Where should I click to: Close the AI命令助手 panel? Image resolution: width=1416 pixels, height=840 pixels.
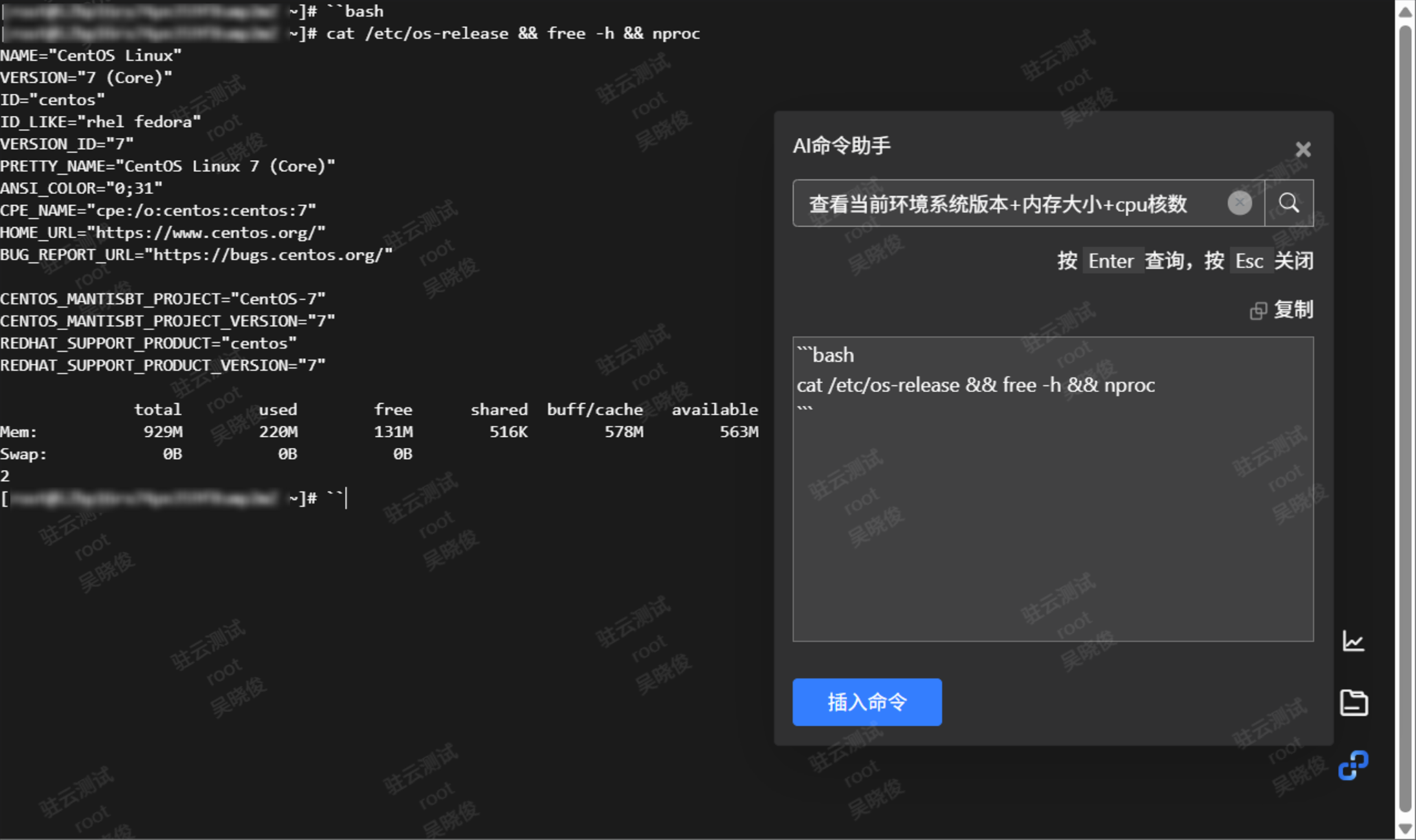coord(1303,149)
